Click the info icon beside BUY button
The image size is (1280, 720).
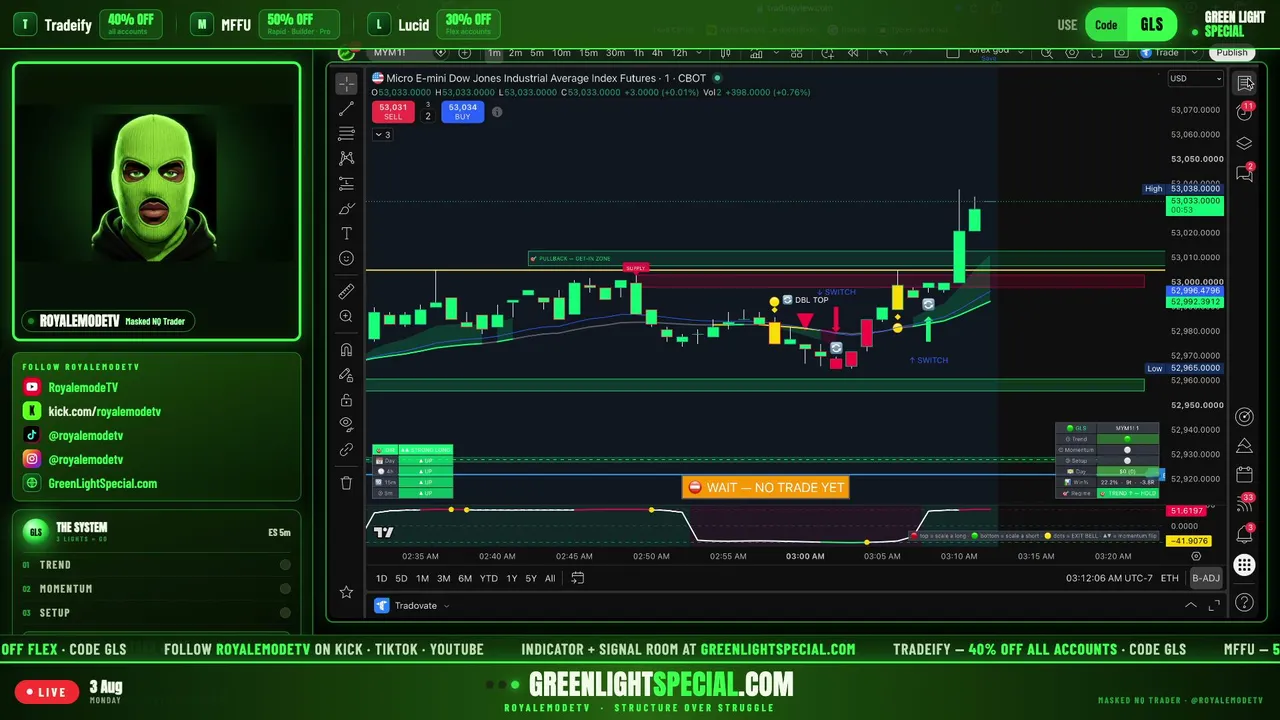[x=497, y=112]
